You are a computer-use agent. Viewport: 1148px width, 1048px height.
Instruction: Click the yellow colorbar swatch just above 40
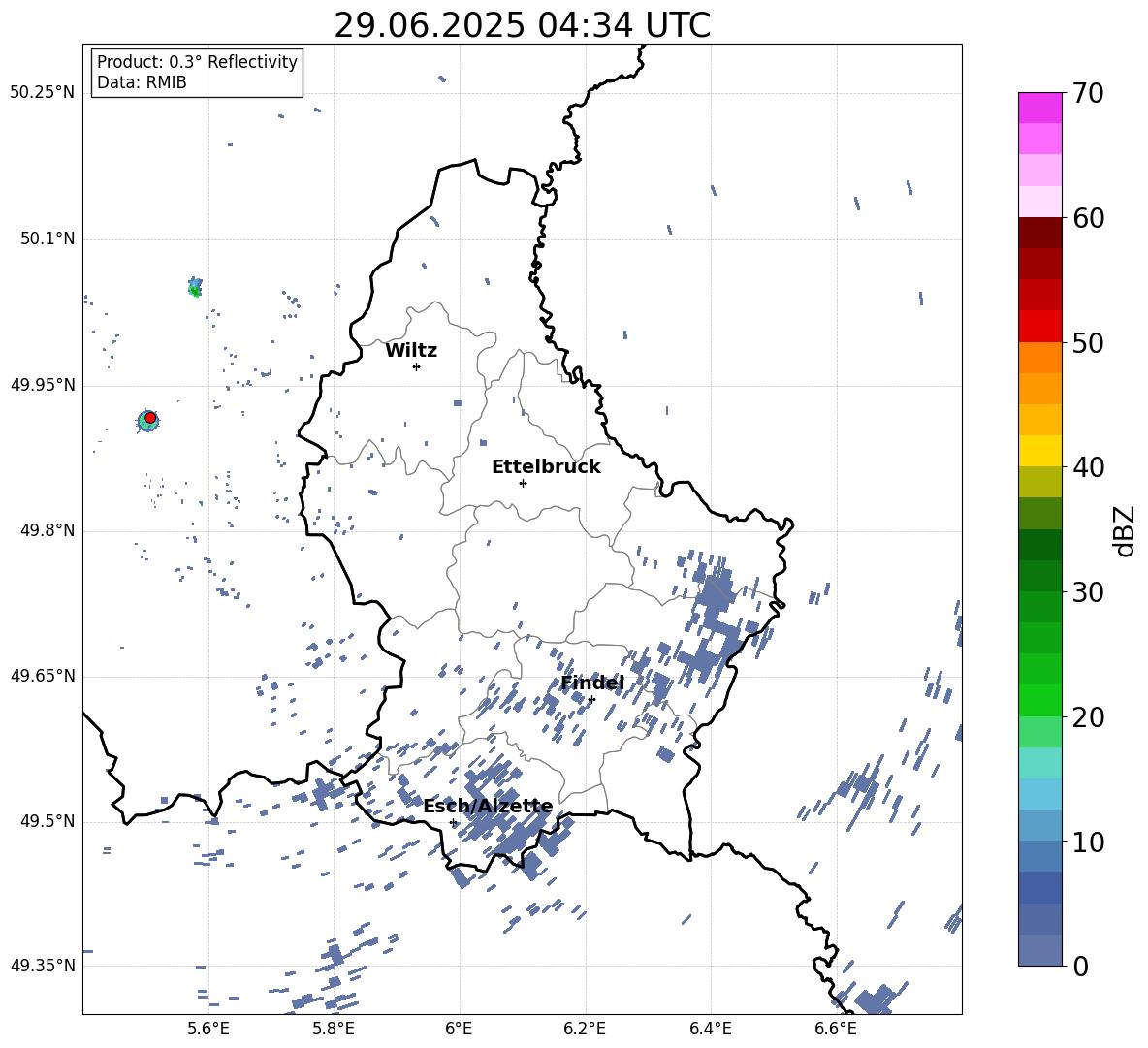coord(1040,451)
